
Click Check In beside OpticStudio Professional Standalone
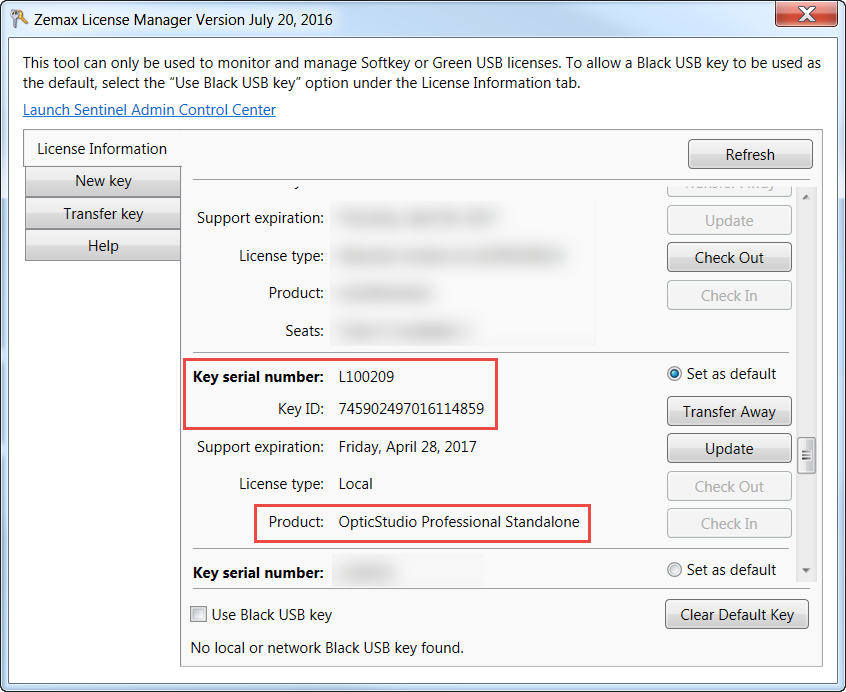(729, 523)
